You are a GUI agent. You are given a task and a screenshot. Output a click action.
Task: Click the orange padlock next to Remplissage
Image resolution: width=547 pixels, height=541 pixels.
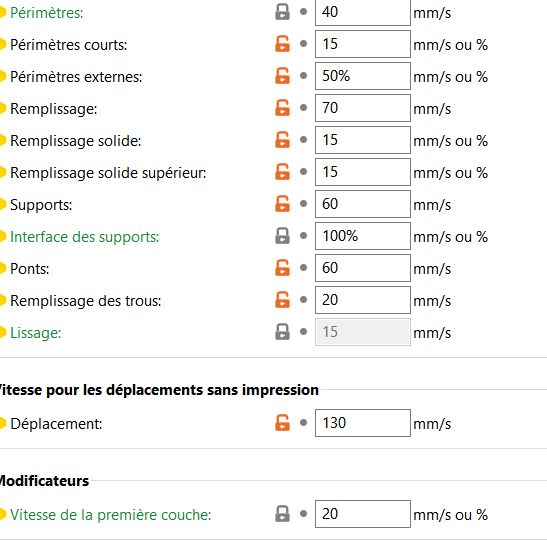[x=282, y=108]
